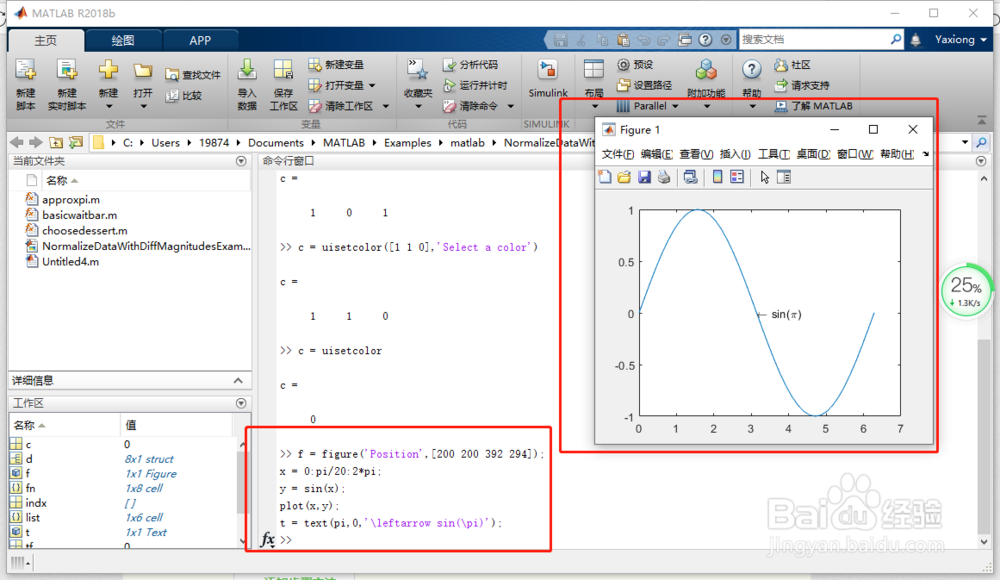Viewport: 1000px width, 580px height.
Task: Click Link Plot icon in Figure 1 toolbar
Action: [690, 177]
